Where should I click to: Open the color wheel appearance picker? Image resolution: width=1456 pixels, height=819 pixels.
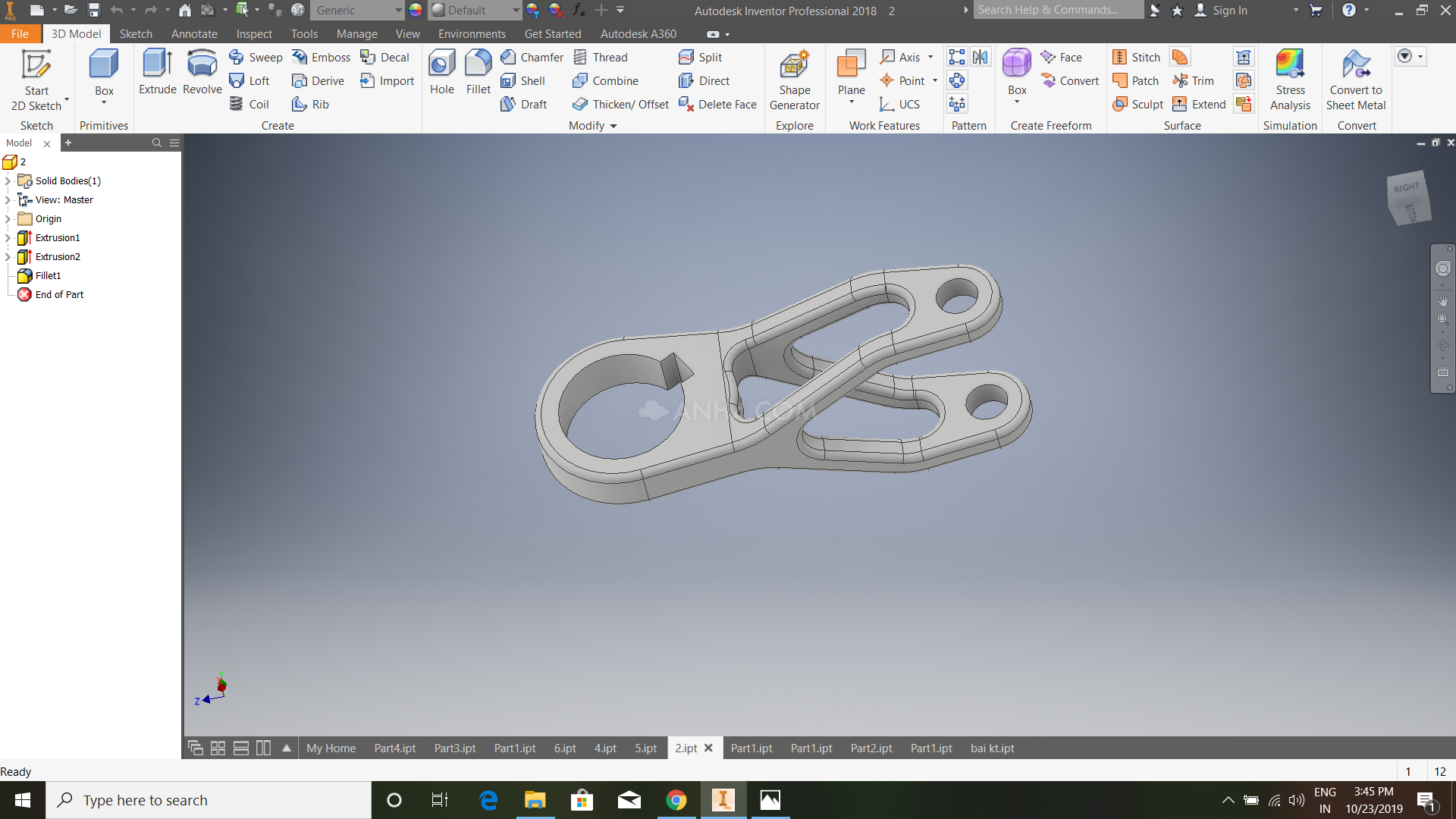[x=416, y=11]
